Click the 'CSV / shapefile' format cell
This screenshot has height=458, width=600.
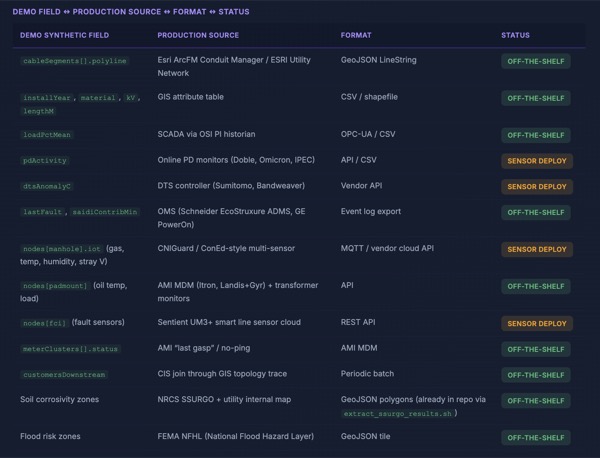[x=369, y=97]
